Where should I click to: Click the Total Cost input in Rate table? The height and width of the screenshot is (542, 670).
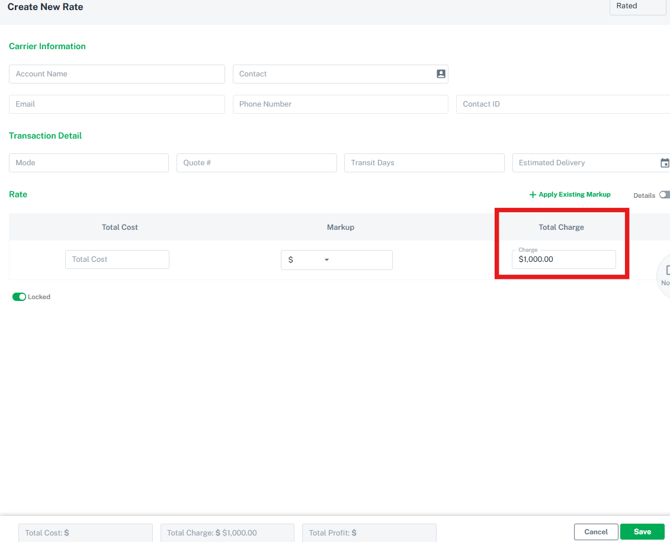click(x=117, y=260)
